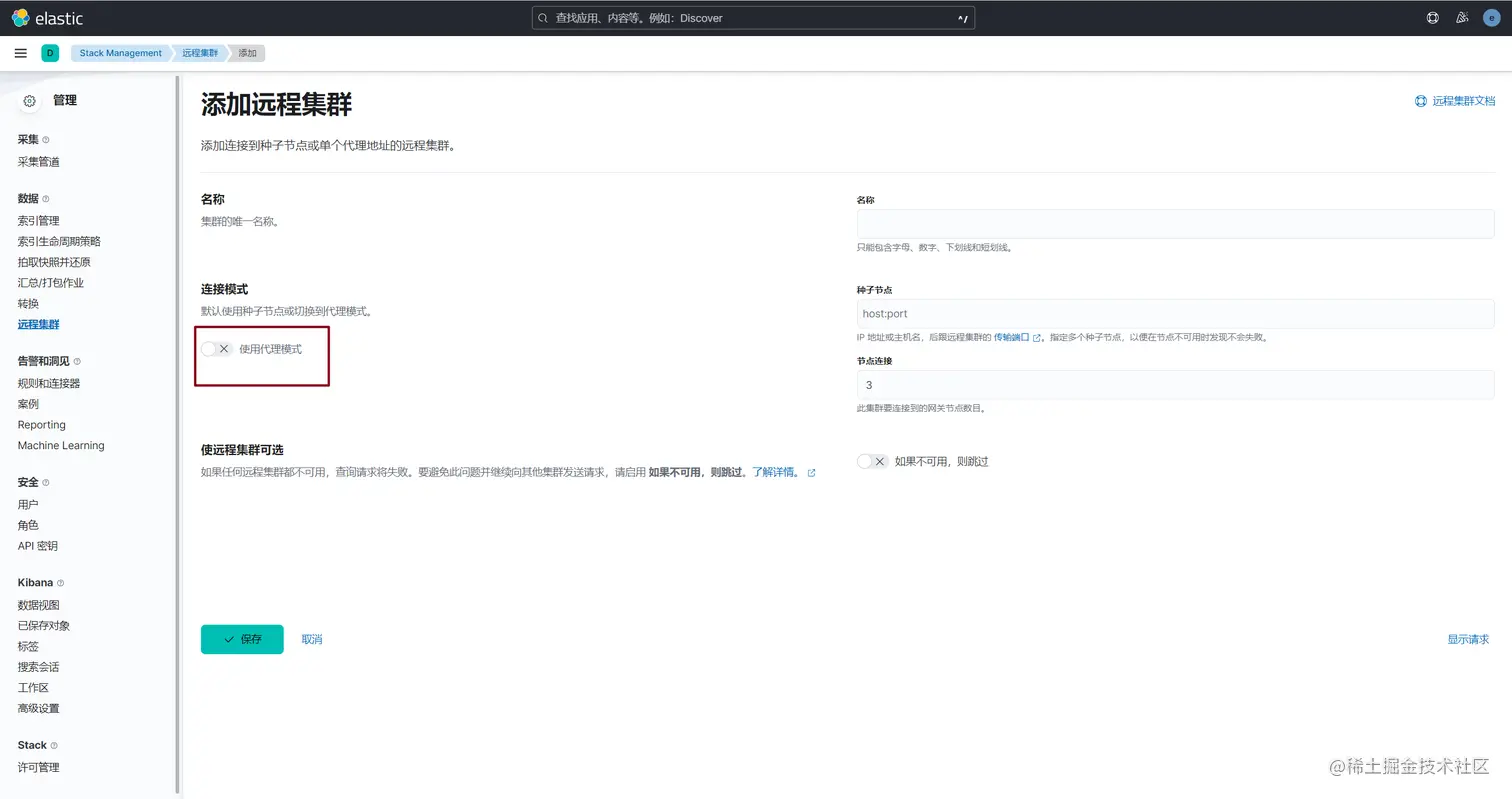Click info icon next to Kibana
The height and width of the screenshot is (799, 1512).
60,583
